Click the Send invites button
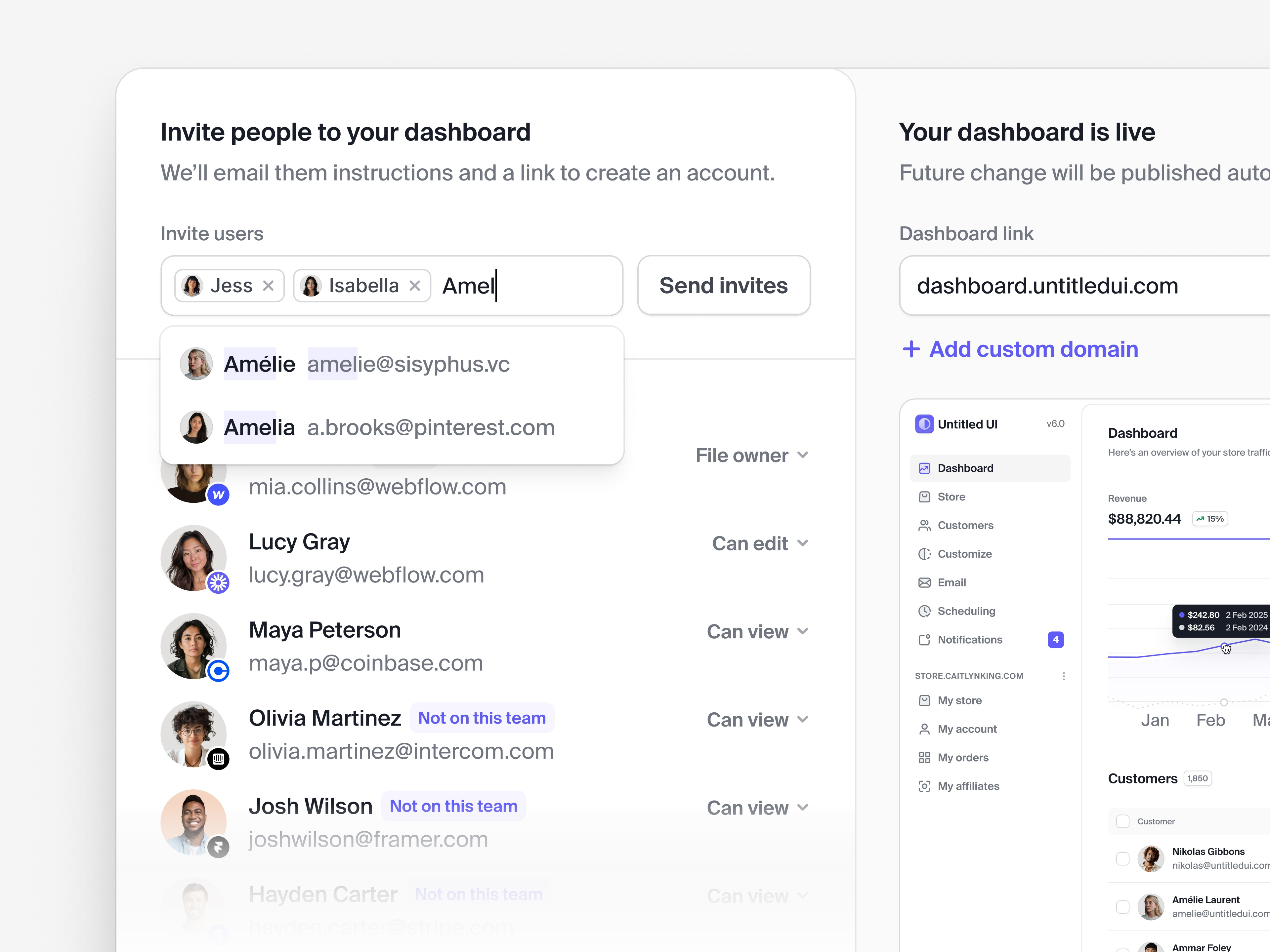 pyautogui.click(x=723, y=285)
